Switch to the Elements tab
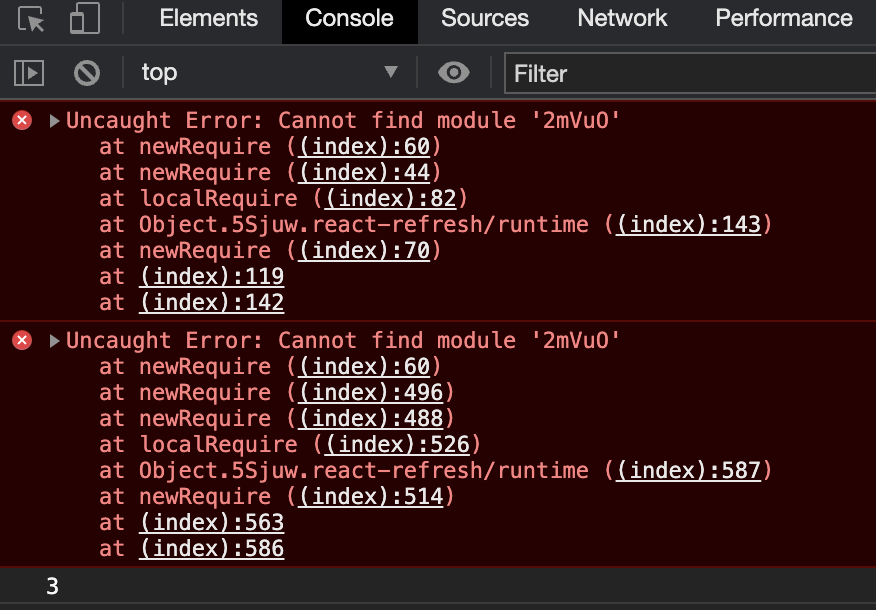 coord(208,18)
